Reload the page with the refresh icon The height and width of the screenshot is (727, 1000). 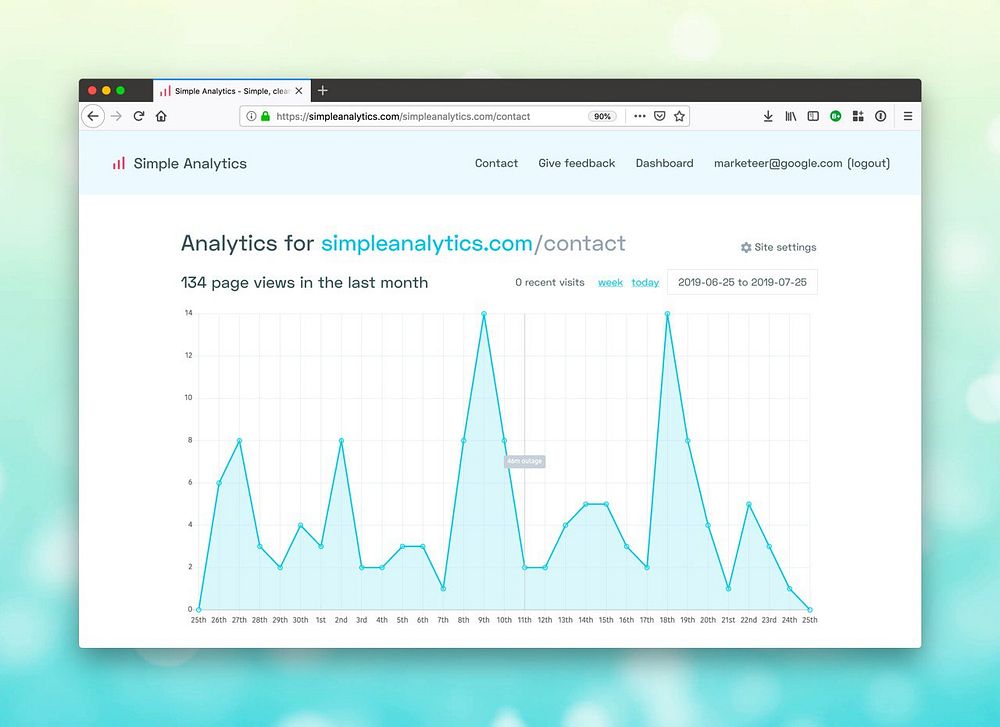point(139,116)
